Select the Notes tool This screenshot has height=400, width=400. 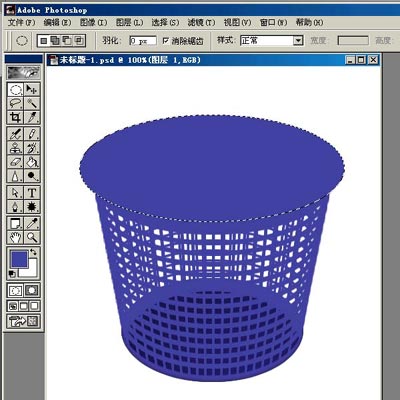coord(15,223)
